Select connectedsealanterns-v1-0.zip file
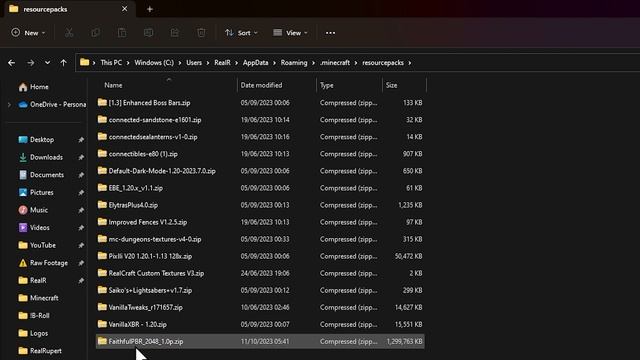 [x=260, y=137]
